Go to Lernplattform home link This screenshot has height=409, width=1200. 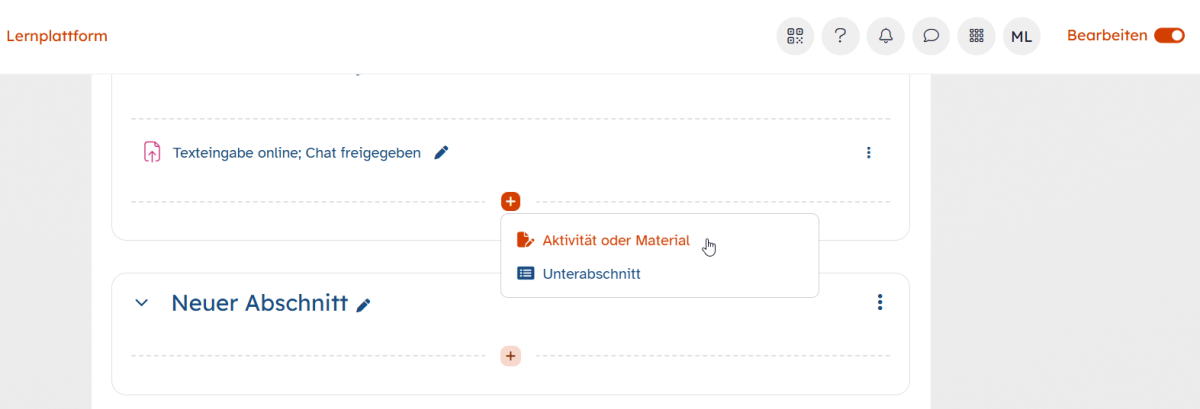pyautogui.click(x=57, y=36)
